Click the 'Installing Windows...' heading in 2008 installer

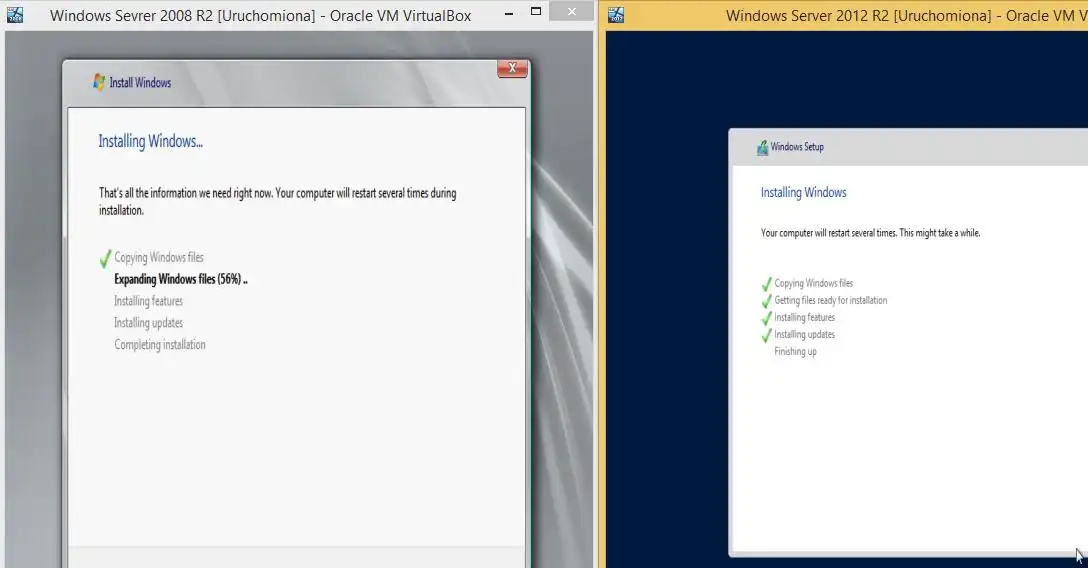151,141
